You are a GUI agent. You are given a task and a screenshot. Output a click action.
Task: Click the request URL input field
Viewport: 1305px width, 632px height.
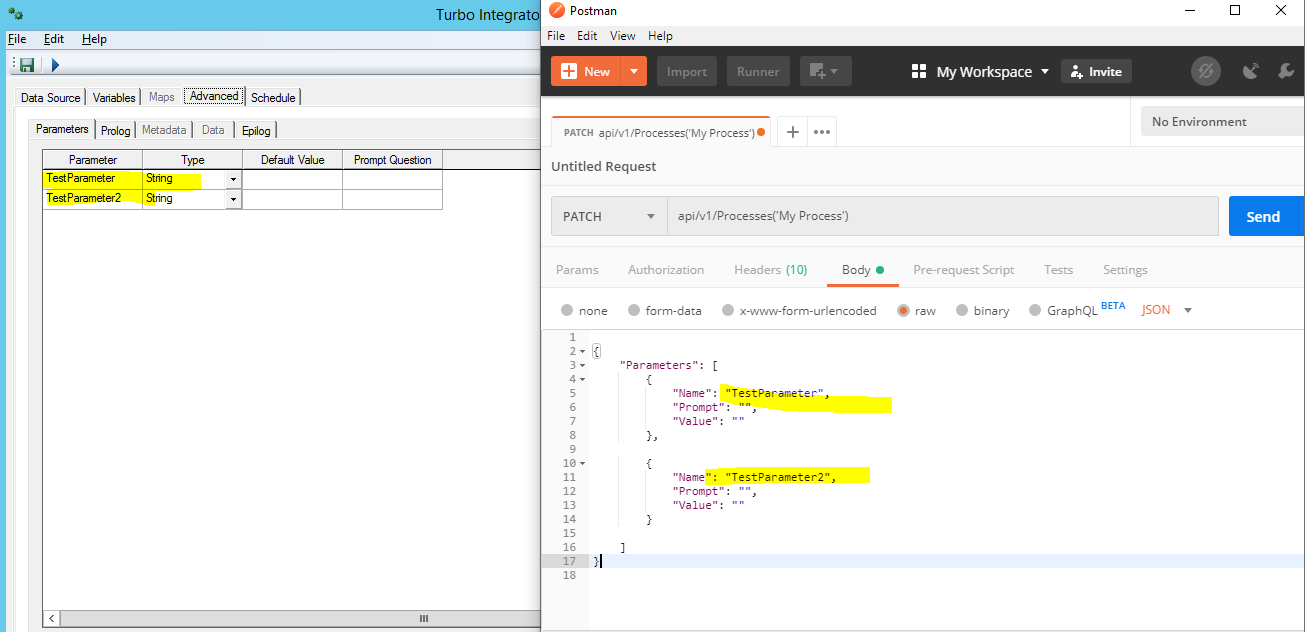pos(943,216)
